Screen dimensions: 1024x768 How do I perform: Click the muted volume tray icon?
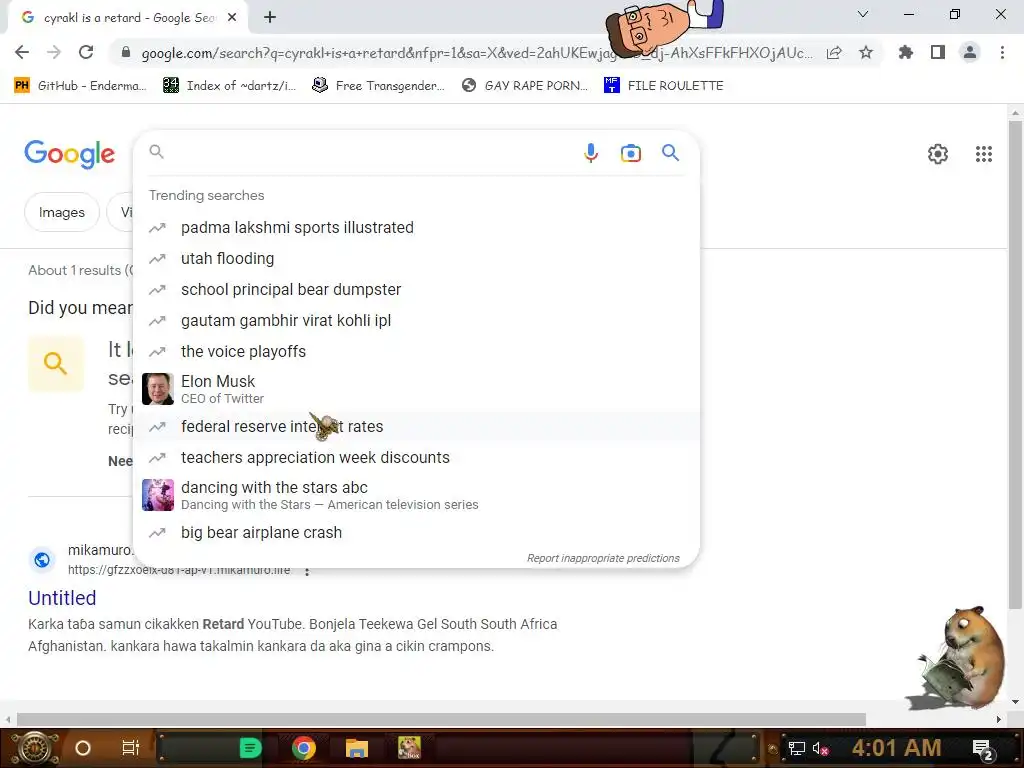coord(820,748)
